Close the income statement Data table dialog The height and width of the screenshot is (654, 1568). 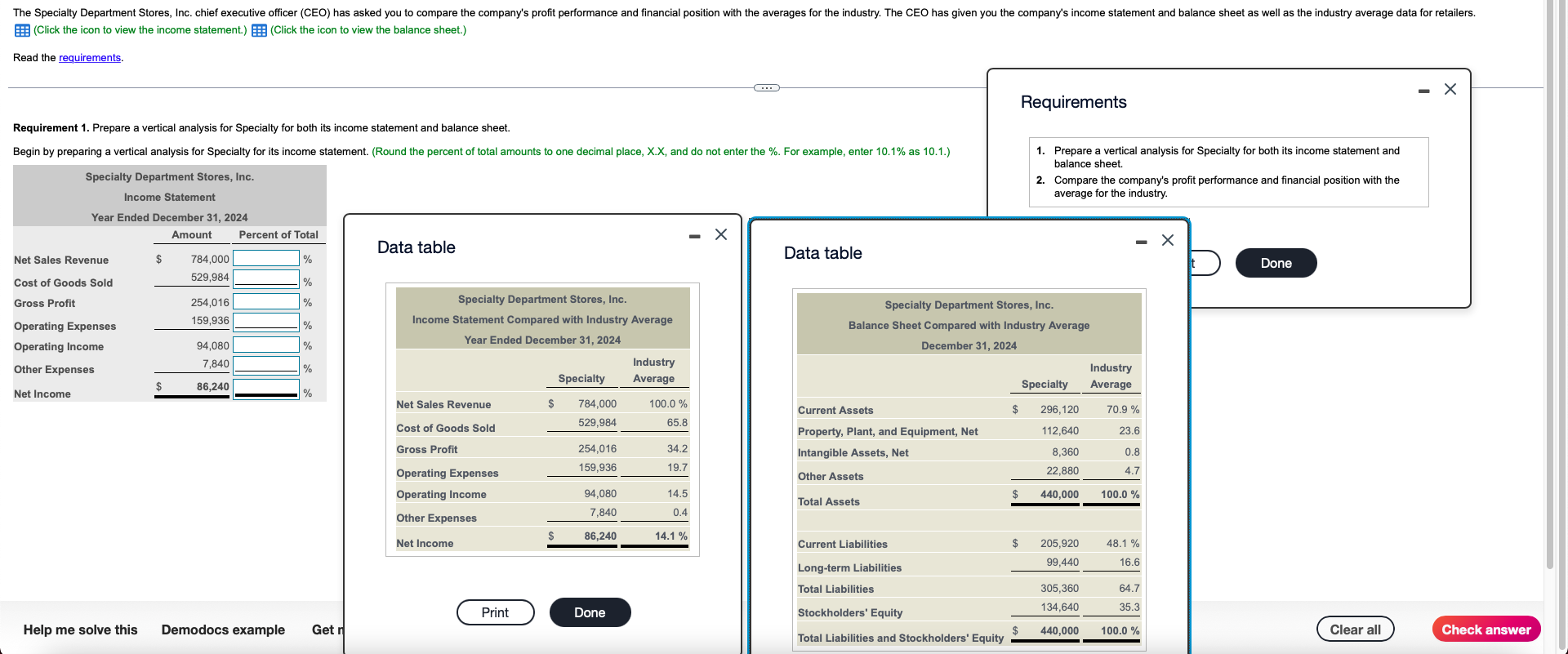(721, 234)
